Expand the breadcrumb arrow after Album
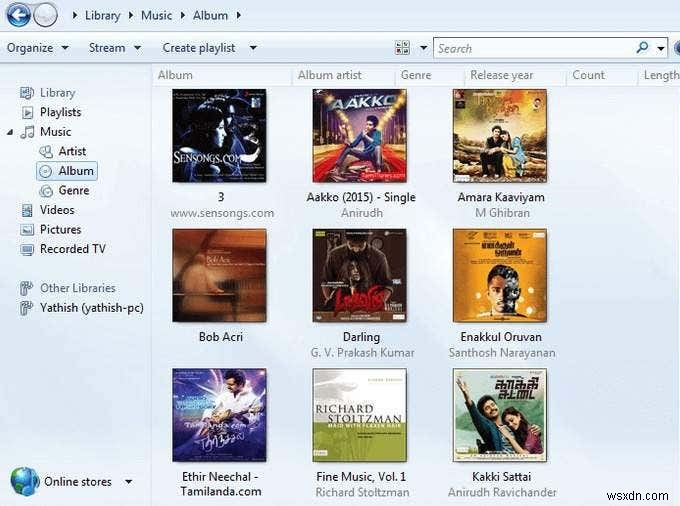This screenshot has height=506, width=680. click(x=239, y=16)
